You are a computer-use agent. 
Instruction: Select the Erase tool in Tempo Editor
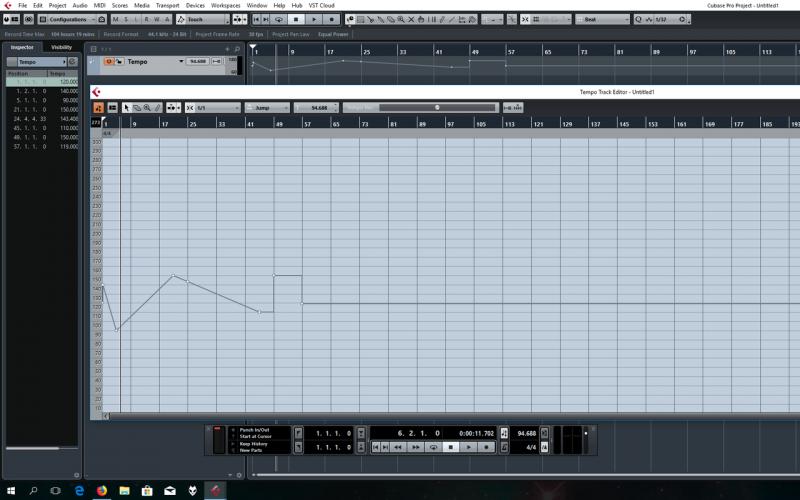click(137, 108)
